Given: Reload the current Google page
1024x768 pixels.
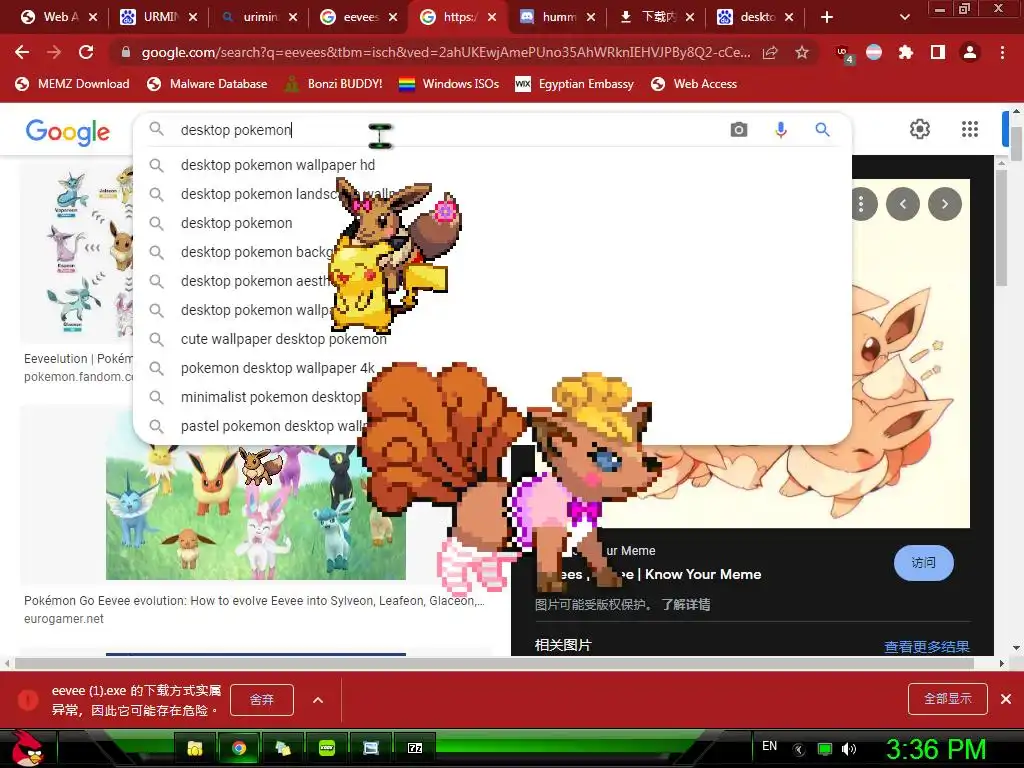Looking at the screenshot, I should (x=86, y=52).
